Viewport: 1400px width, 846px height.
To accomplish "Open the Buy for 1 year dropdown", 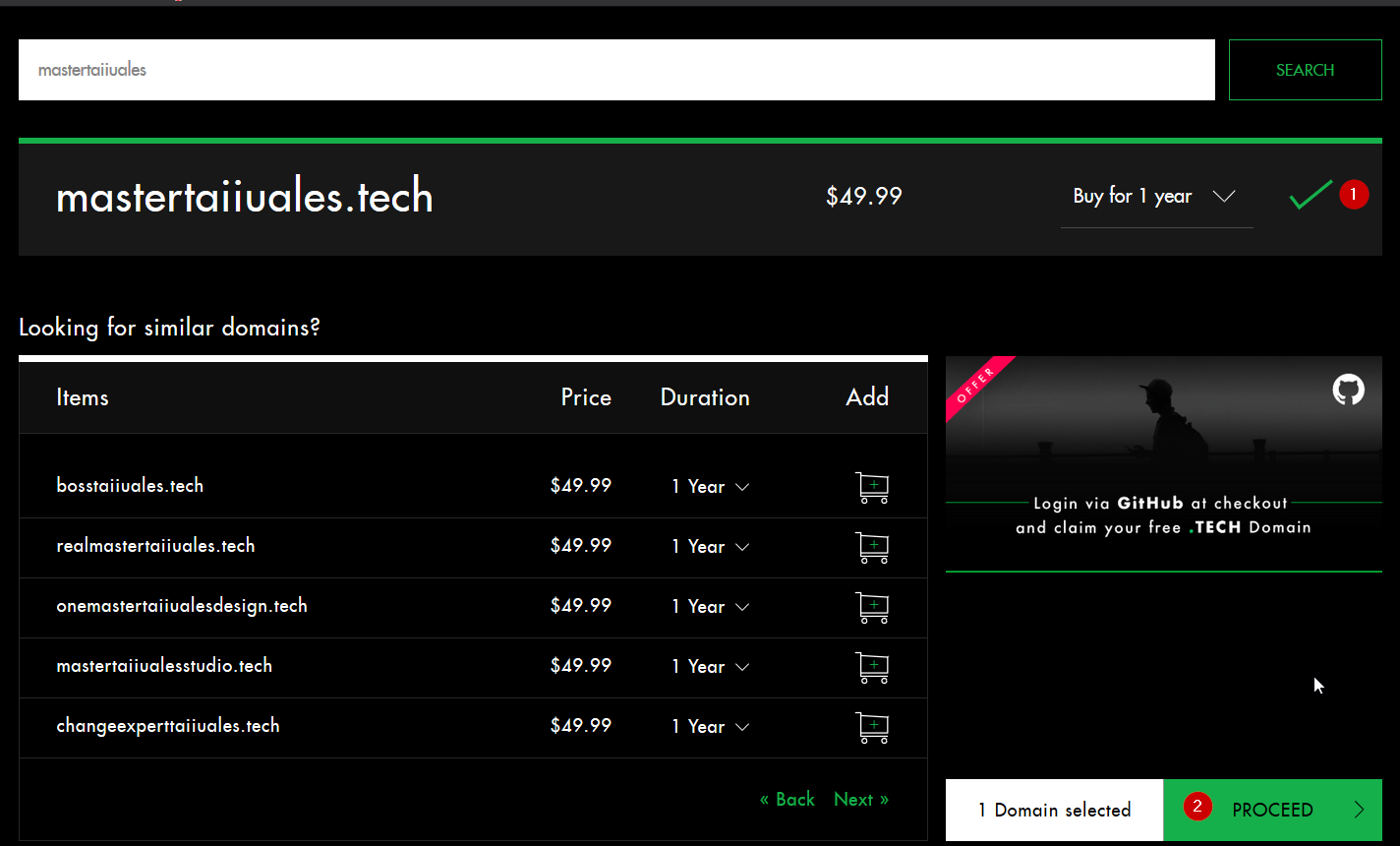I will [1150, 196].
